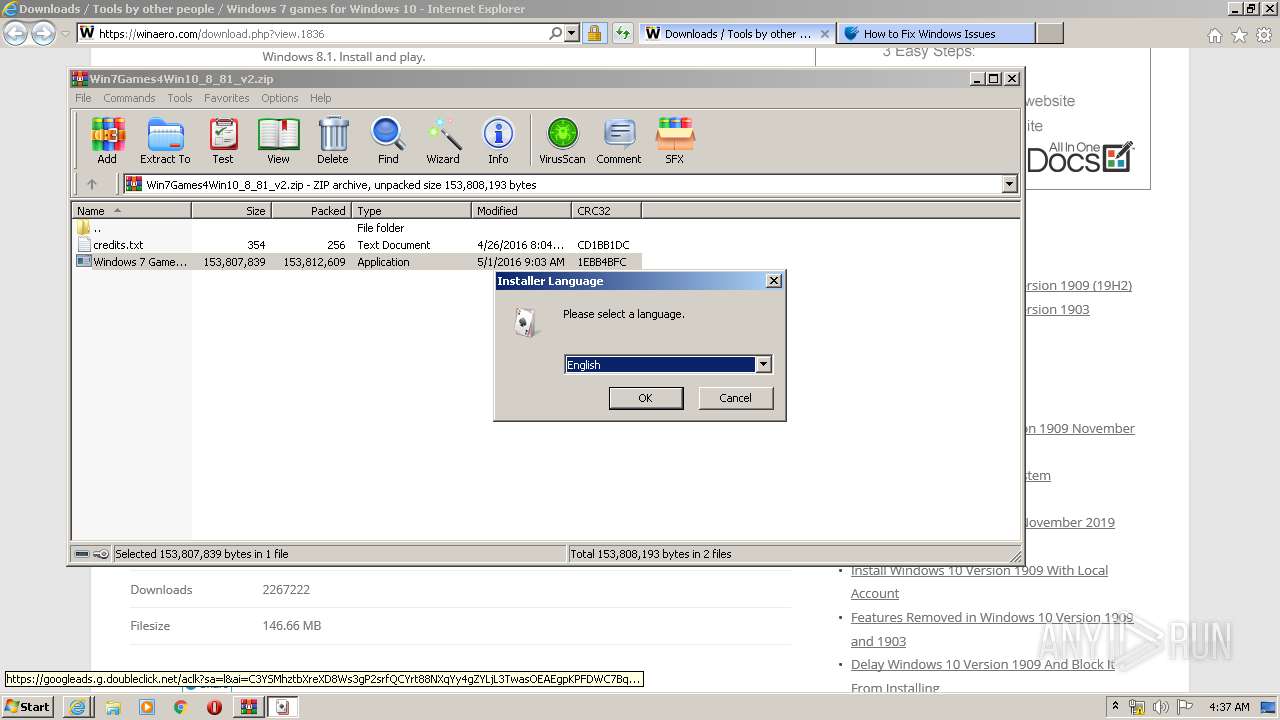Click the View file icon in WinRAR
Viewport: 1280px width, 720px height.
[x=278, y=140]
